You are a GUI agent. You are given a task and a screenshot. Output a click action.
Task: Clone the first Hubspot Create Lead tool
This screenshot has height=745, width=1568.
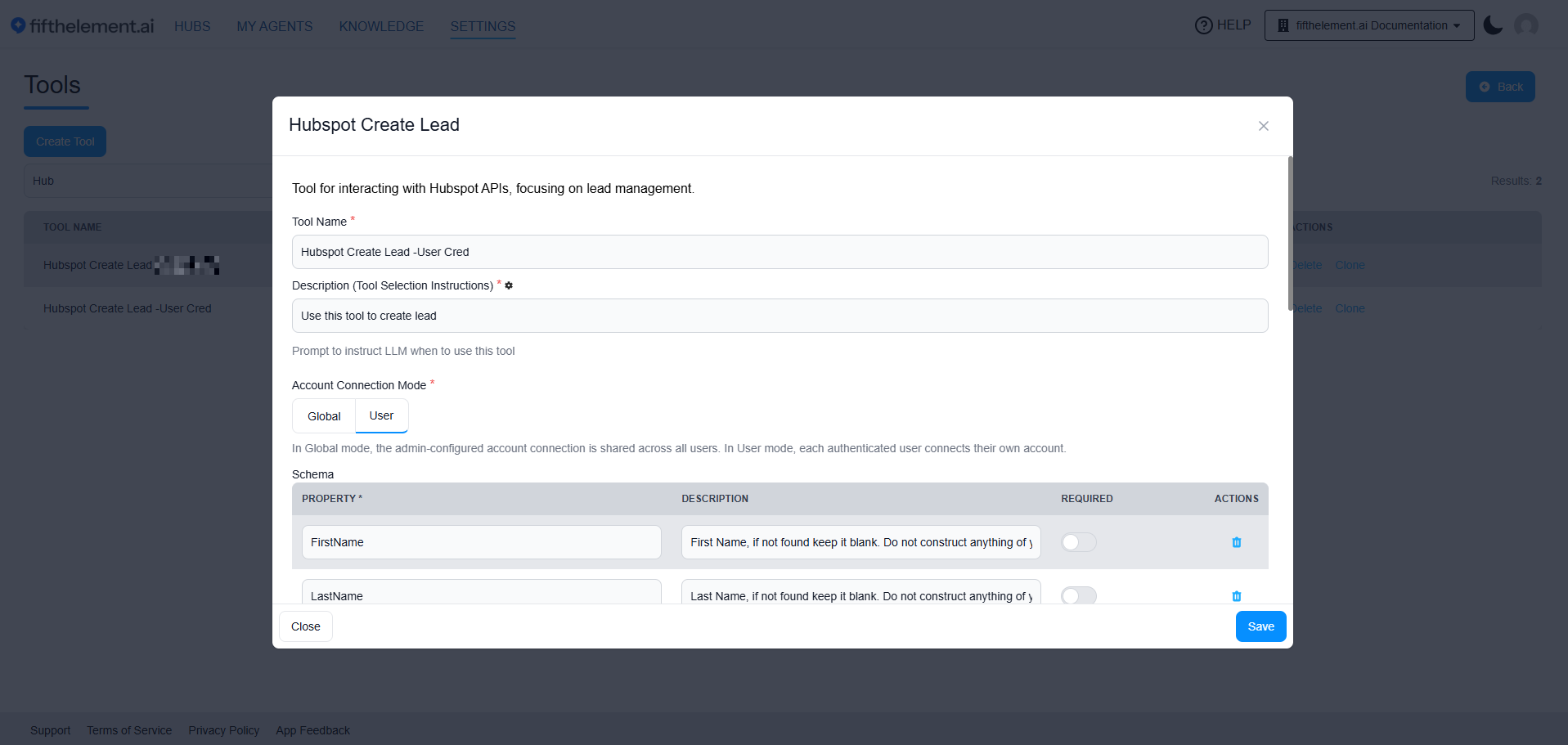click(1350, 265)
